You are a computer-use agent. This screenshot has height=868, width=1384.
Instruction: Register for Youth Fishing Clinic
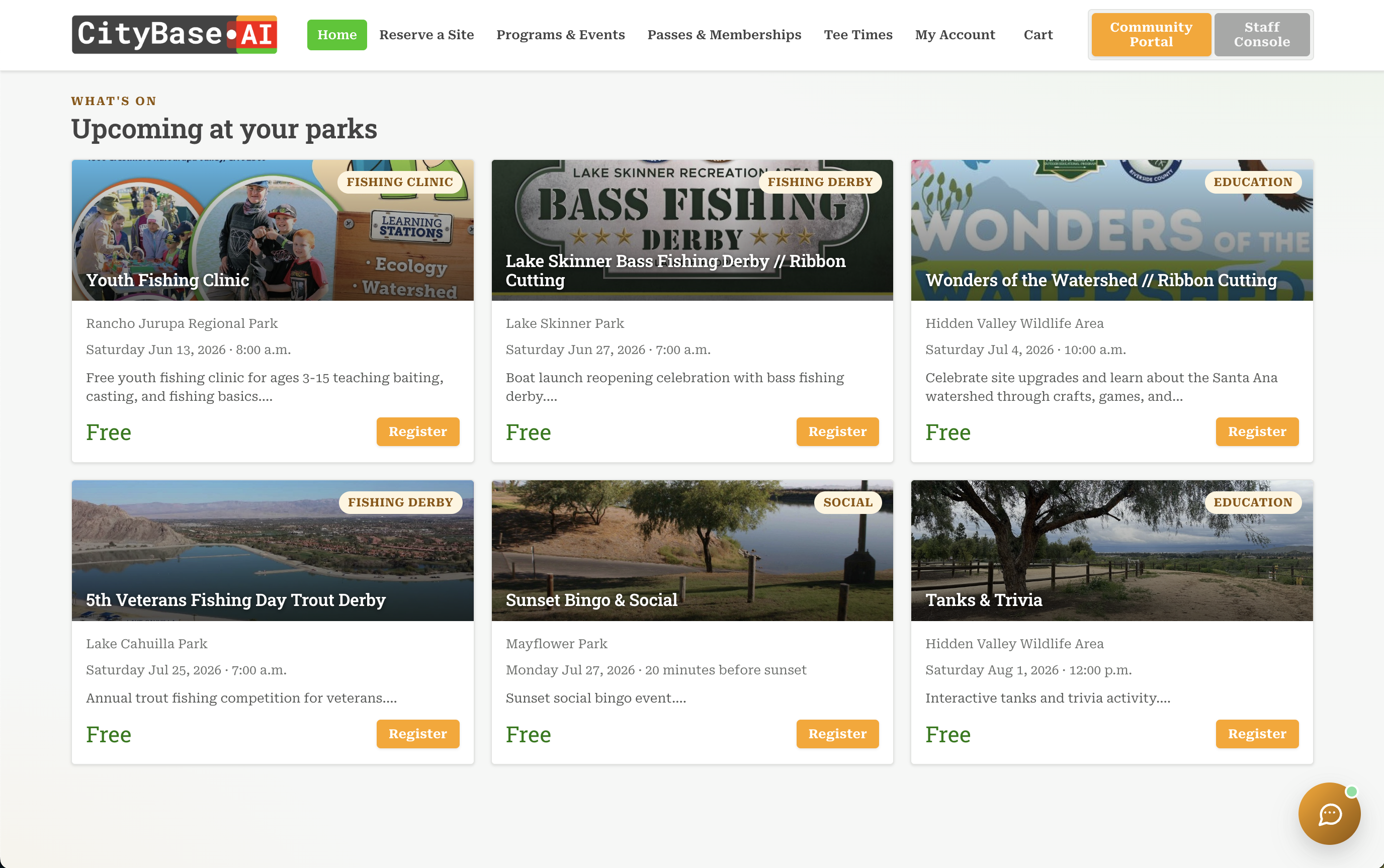pyautogui.click(x=418, y=431)
